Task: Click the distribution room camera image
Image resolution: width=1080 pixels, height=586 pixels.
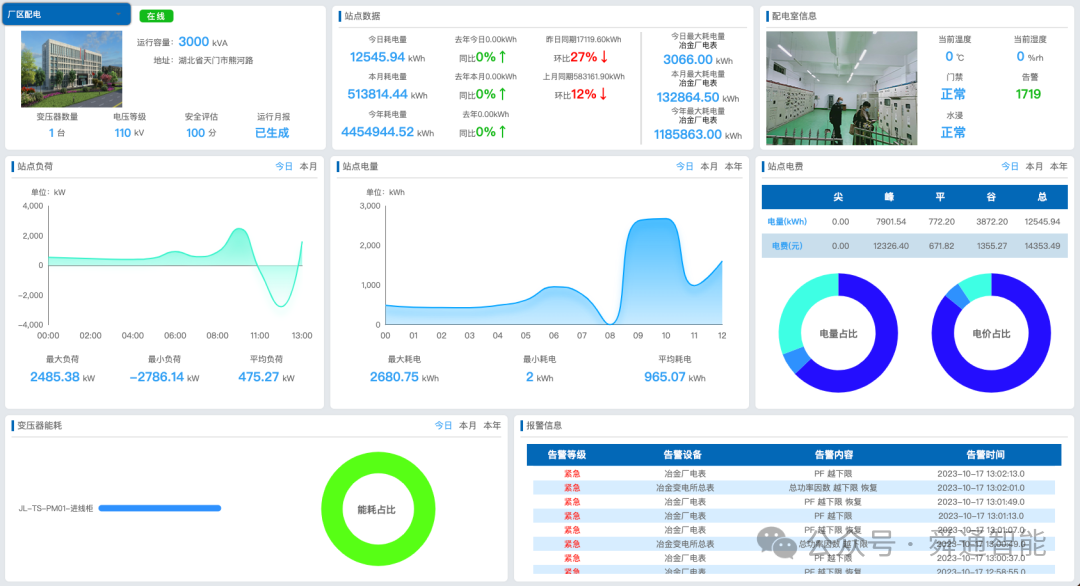Action: (841, 86)
